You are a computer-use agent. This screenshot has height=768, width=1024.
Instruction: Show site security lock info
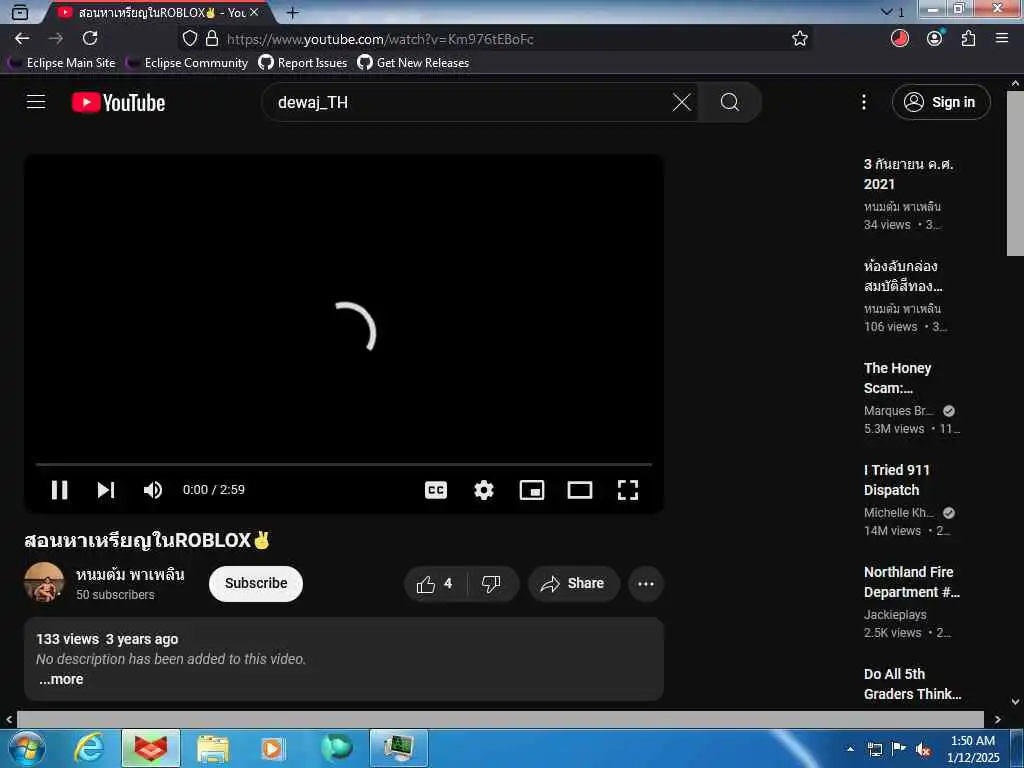coord(212,39)
